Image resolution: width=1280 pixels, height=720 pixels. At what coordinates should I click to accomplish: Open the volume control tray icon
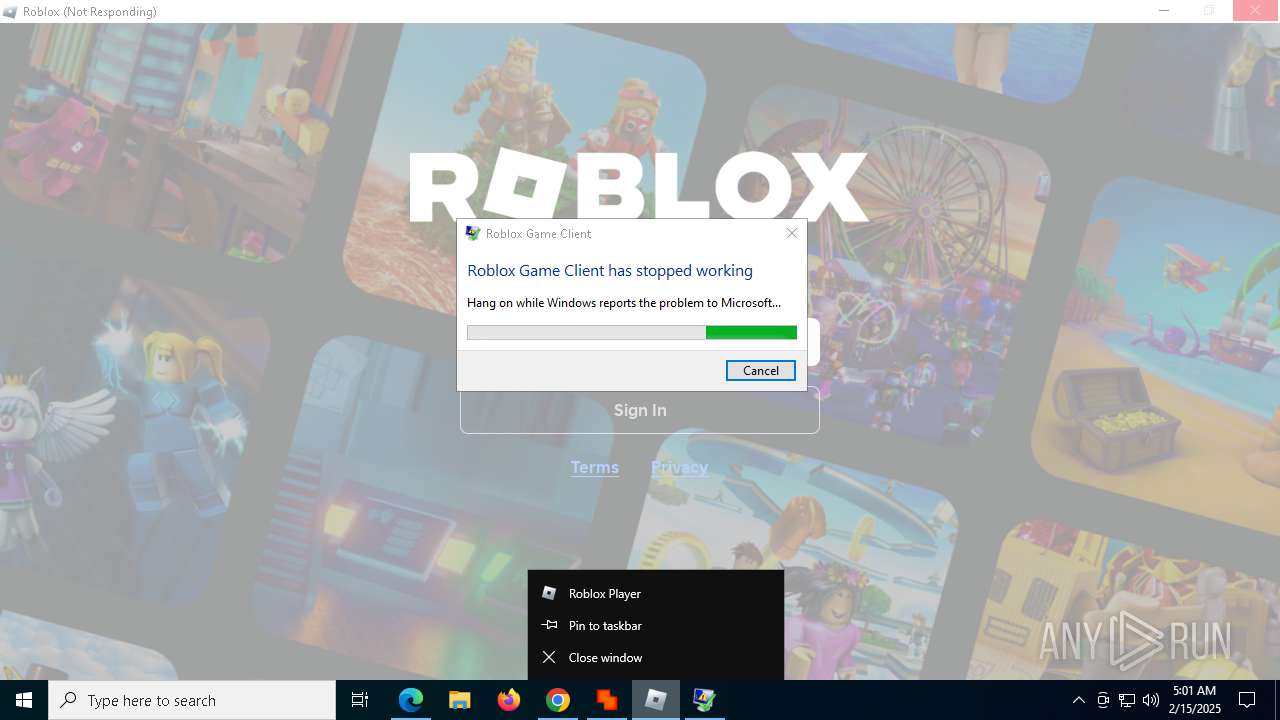click(1150, 700)
